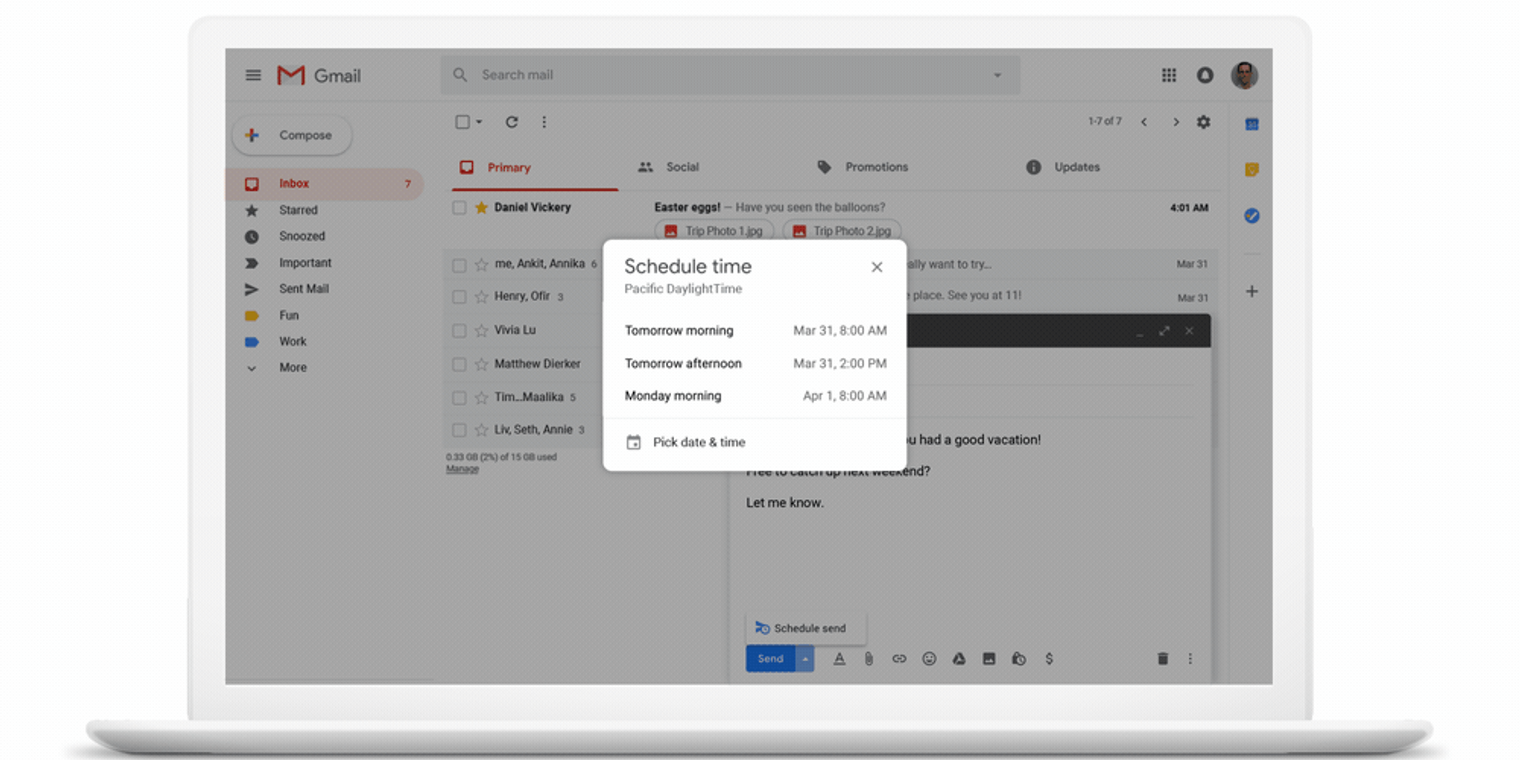This screenshot has width=1520, height=760.
Task: Open the account profile picture
Action: click(1244, 75)
